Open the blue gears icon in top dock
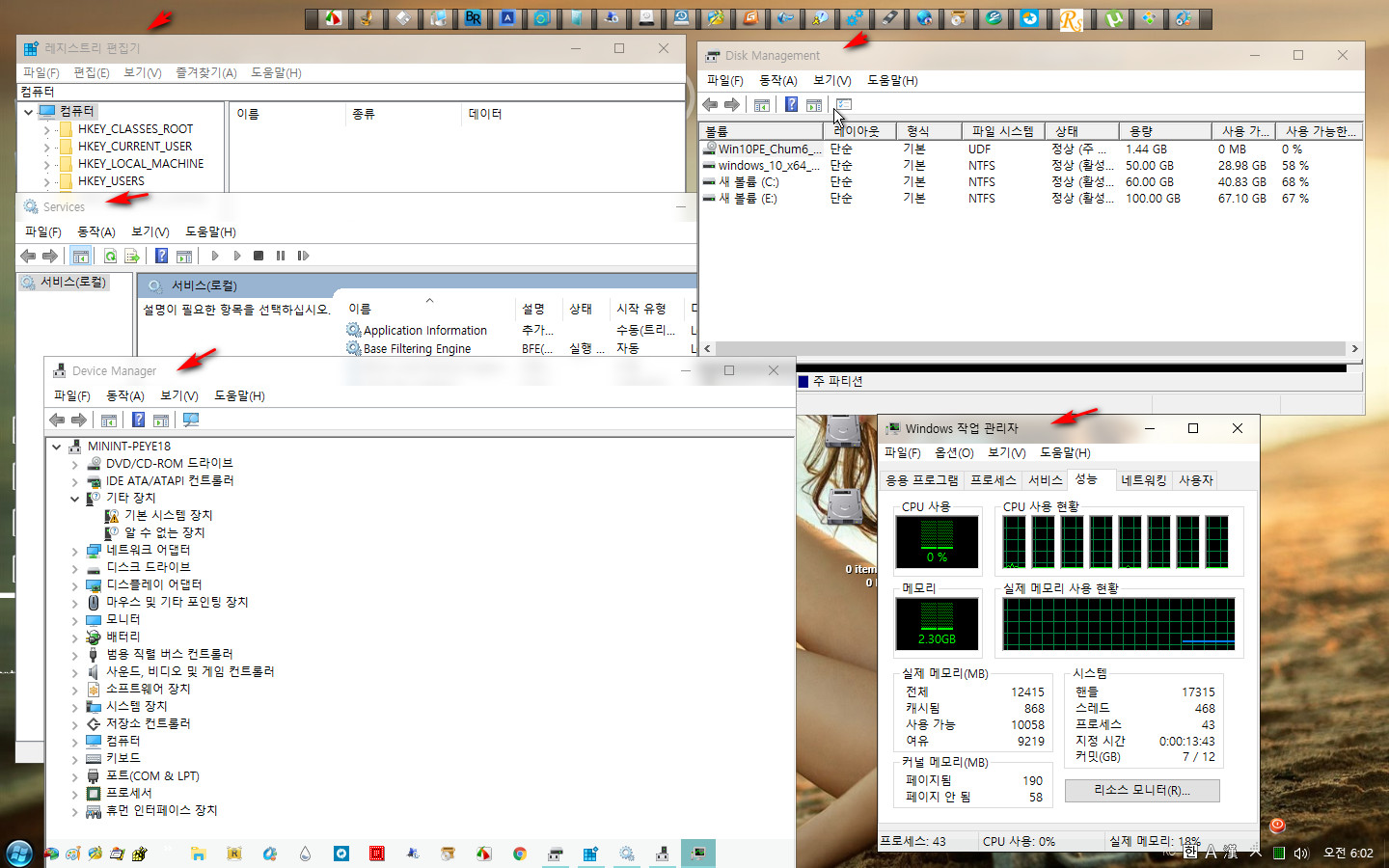Image resolution: width=1389 pixels, height=868 pixels. click(855, 18)
